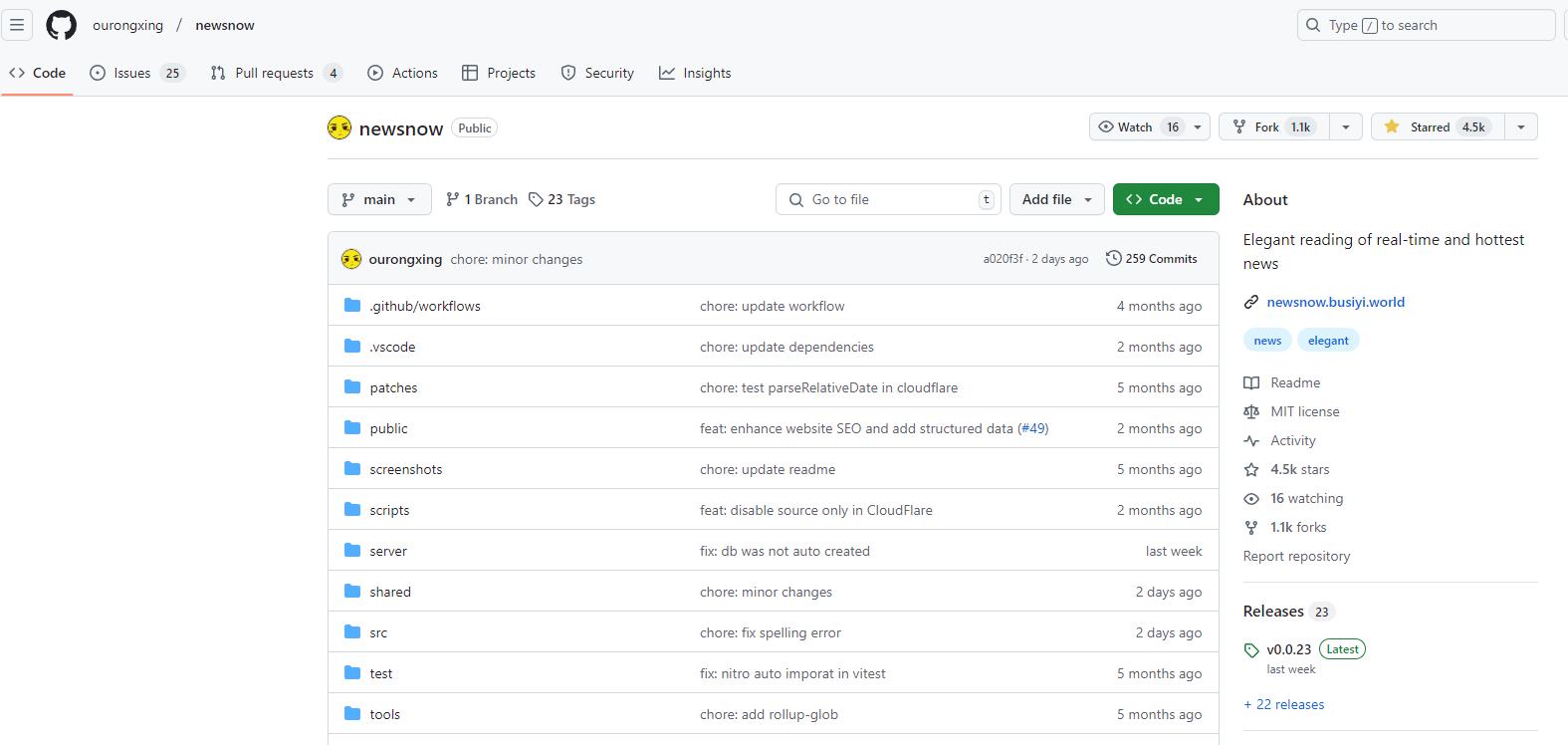Screen dimensions: 1568x745
Task: Open the Pull requests tab
Action: click(274, 73)
